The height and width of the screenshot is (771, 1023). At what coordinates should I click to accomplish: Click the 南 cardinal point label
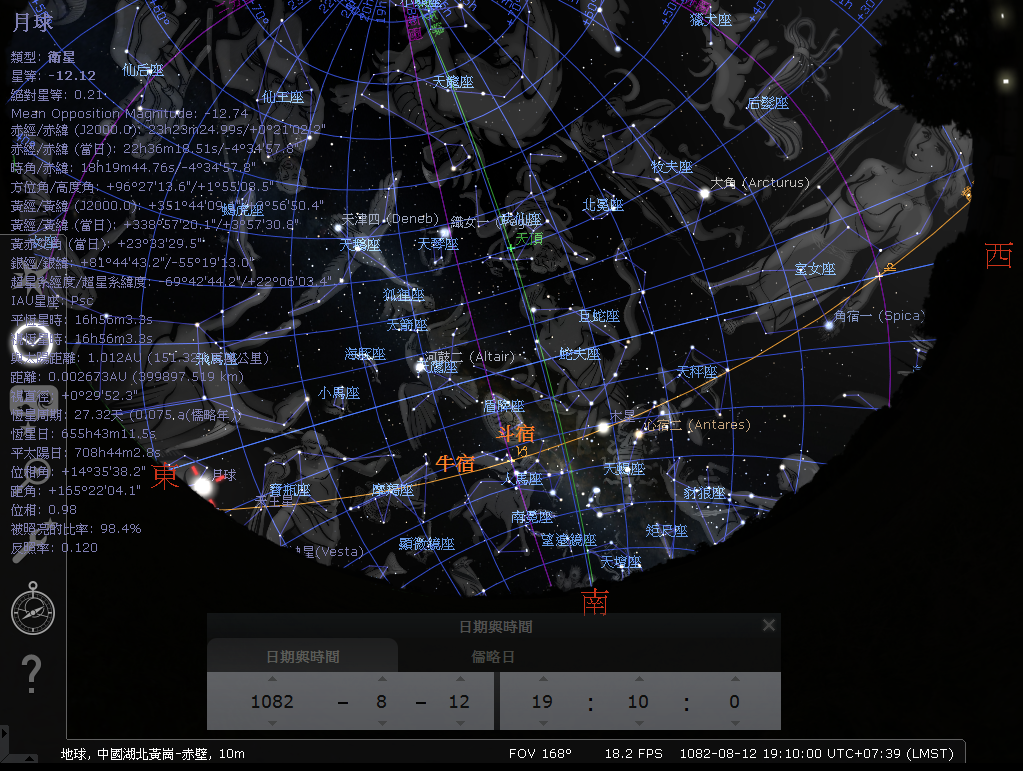[595, 601]
